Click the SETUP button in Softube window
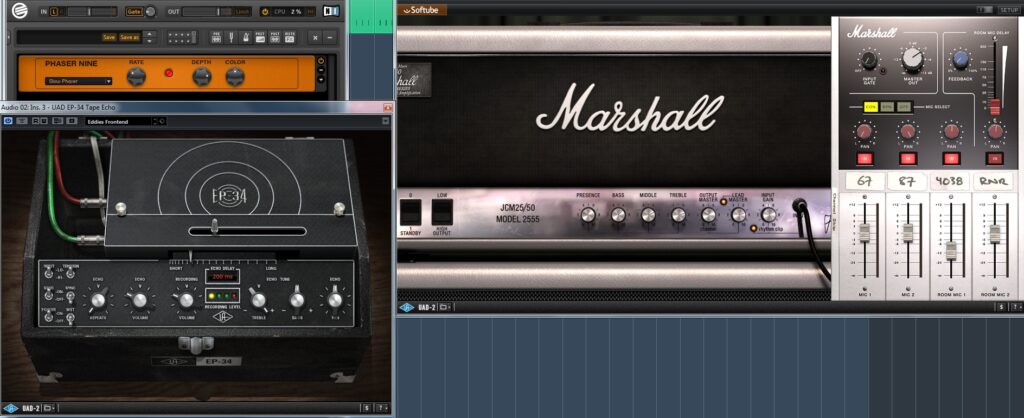1024x418 pixels. coord(1008,10)
